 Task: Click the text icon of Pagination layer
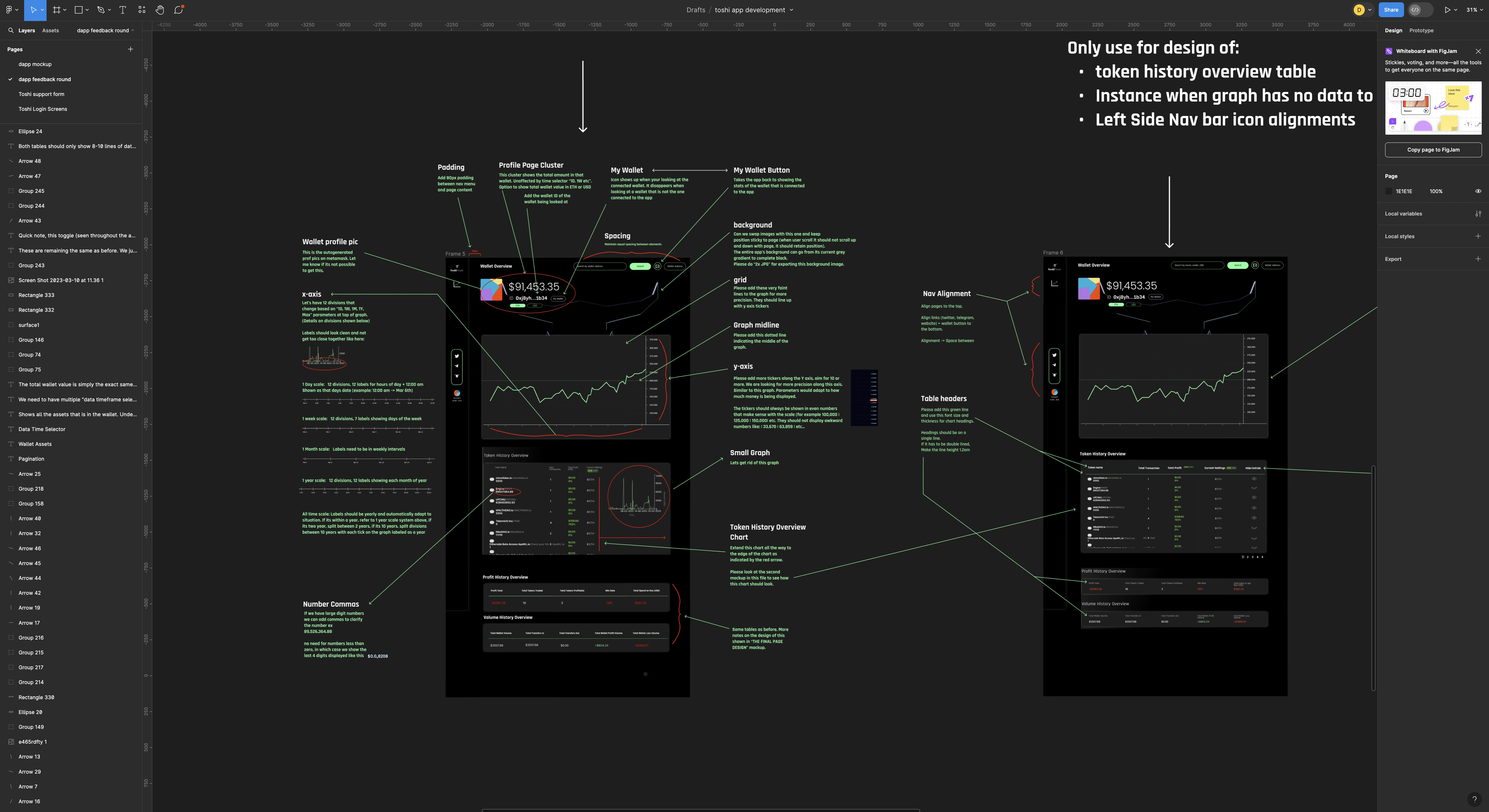[x=11, y=459]
